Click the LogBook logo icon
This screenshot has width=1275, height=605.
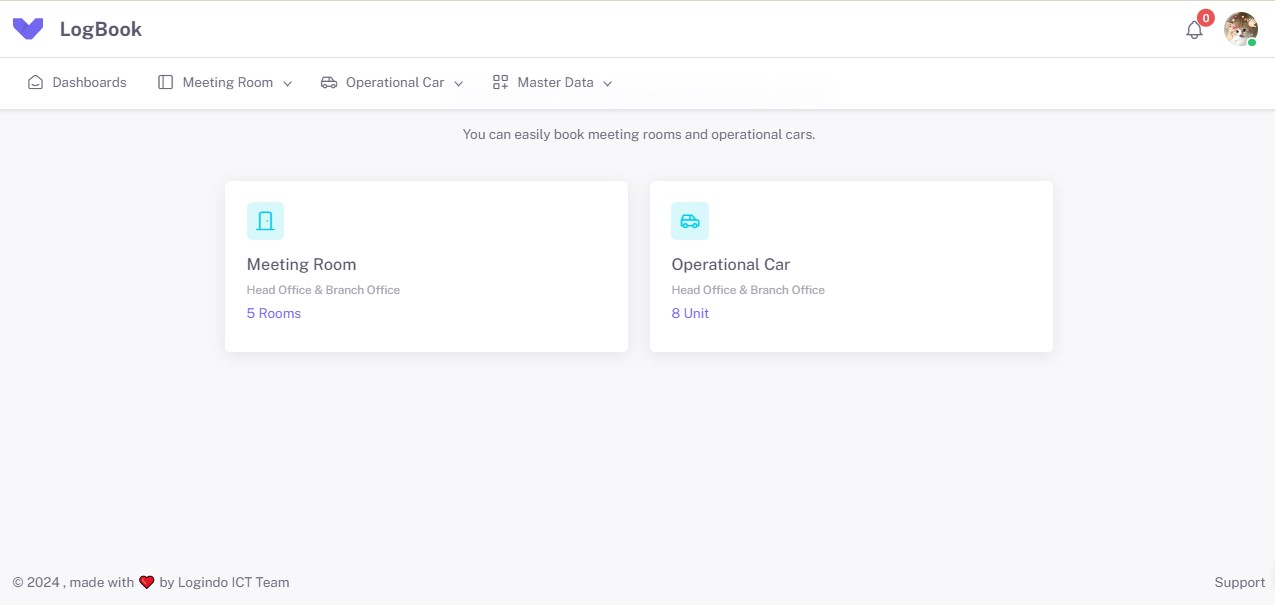click(x=27, y=28)
